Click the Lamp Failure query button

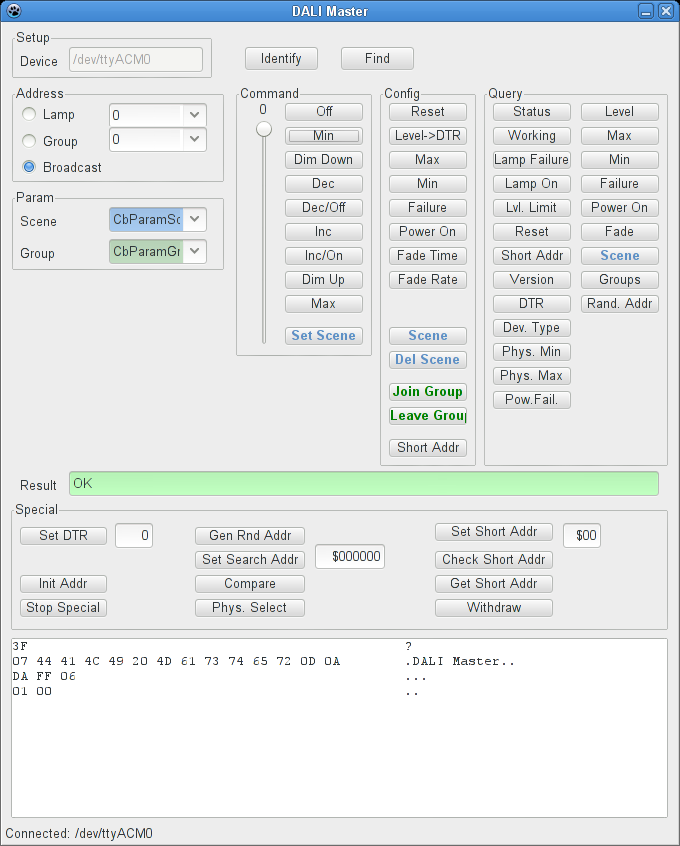pos(532,160)
